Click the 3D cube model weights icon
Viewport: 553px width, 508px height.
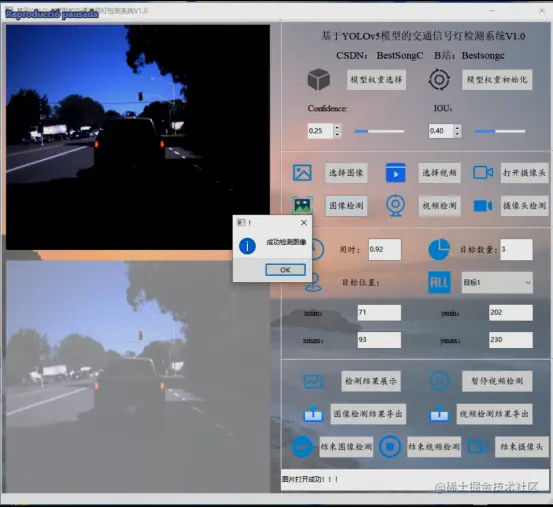point(318,79)
